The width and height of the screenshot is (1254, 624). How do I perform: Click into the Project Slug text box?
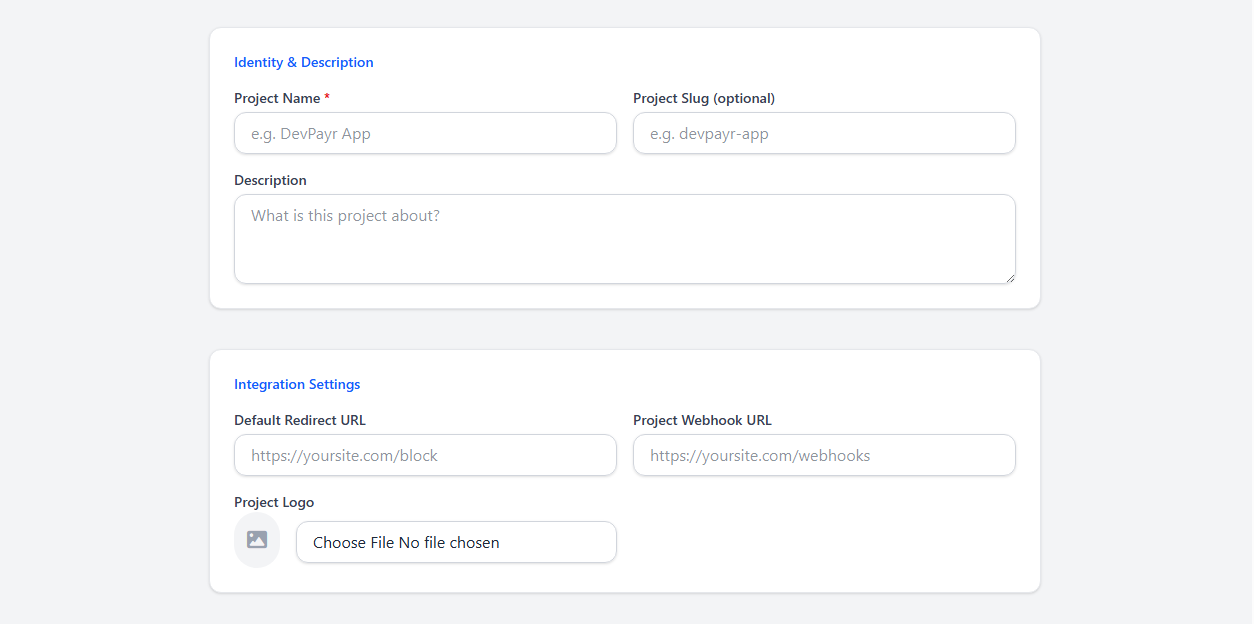[824, 133]
